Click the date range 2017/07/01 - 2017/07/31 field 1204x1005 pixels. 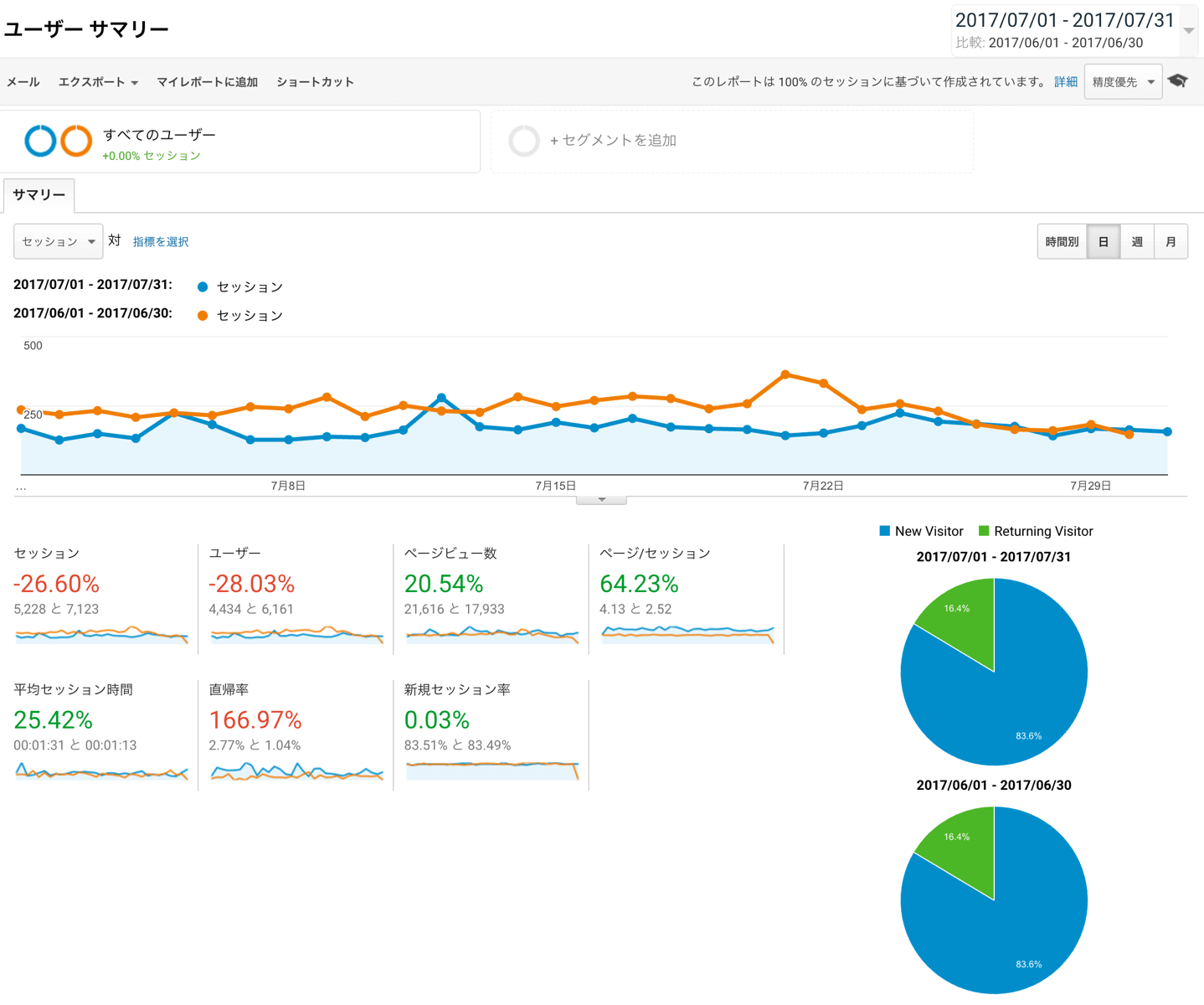1065,20
